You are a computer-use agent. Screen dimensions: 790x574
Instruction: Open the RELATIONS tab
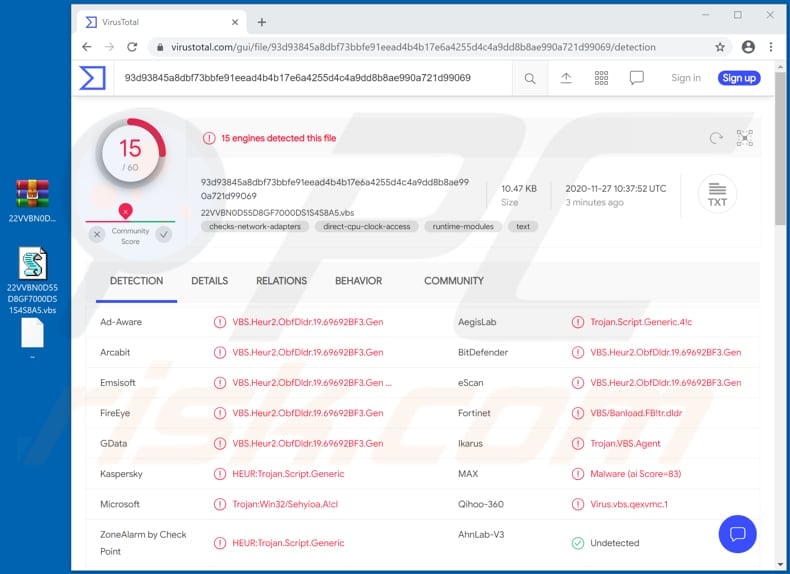point(281,281)
